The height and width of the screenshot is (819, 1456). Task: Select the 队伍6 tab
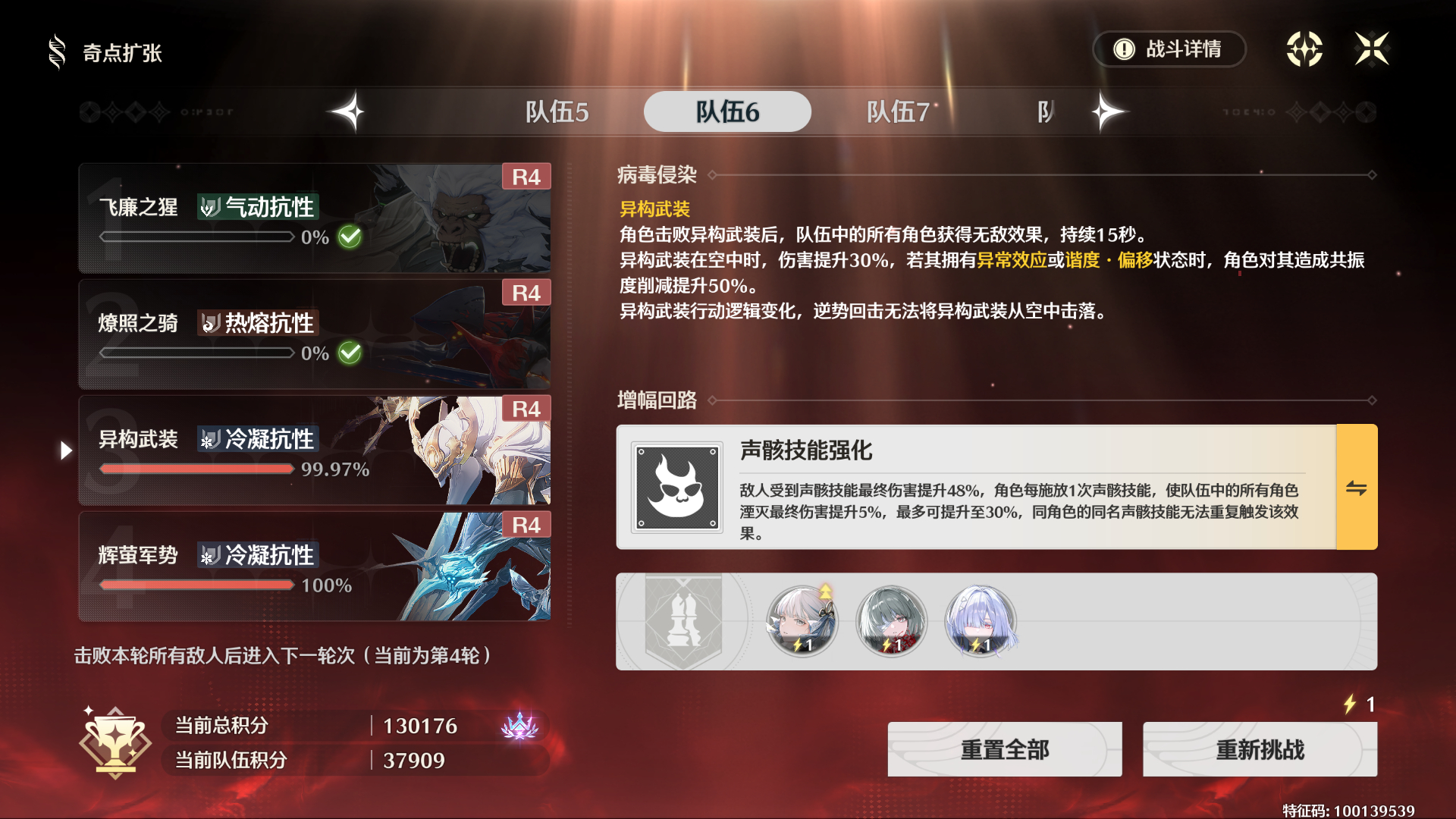(x=727, y=112)
